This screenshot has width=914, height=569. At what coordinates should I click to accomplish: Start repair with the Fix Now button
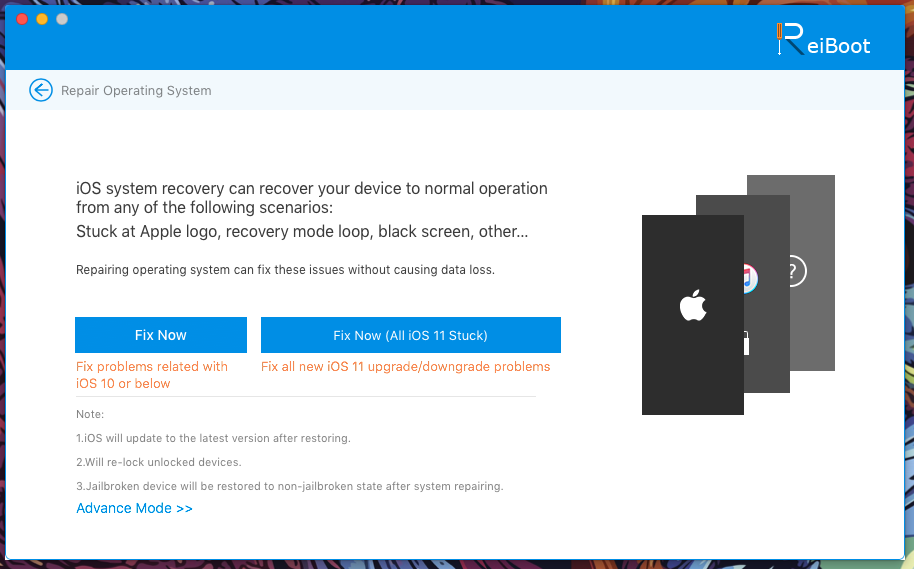coord(161,335)
